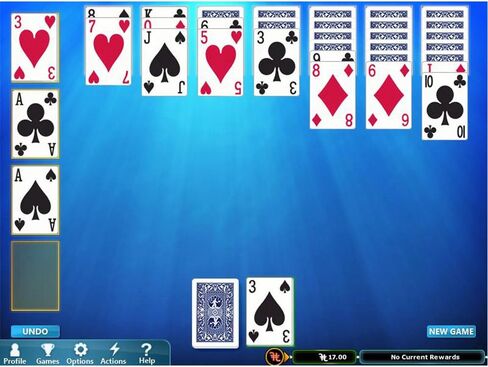Click the UNDO button

click(x=35, y=331)
